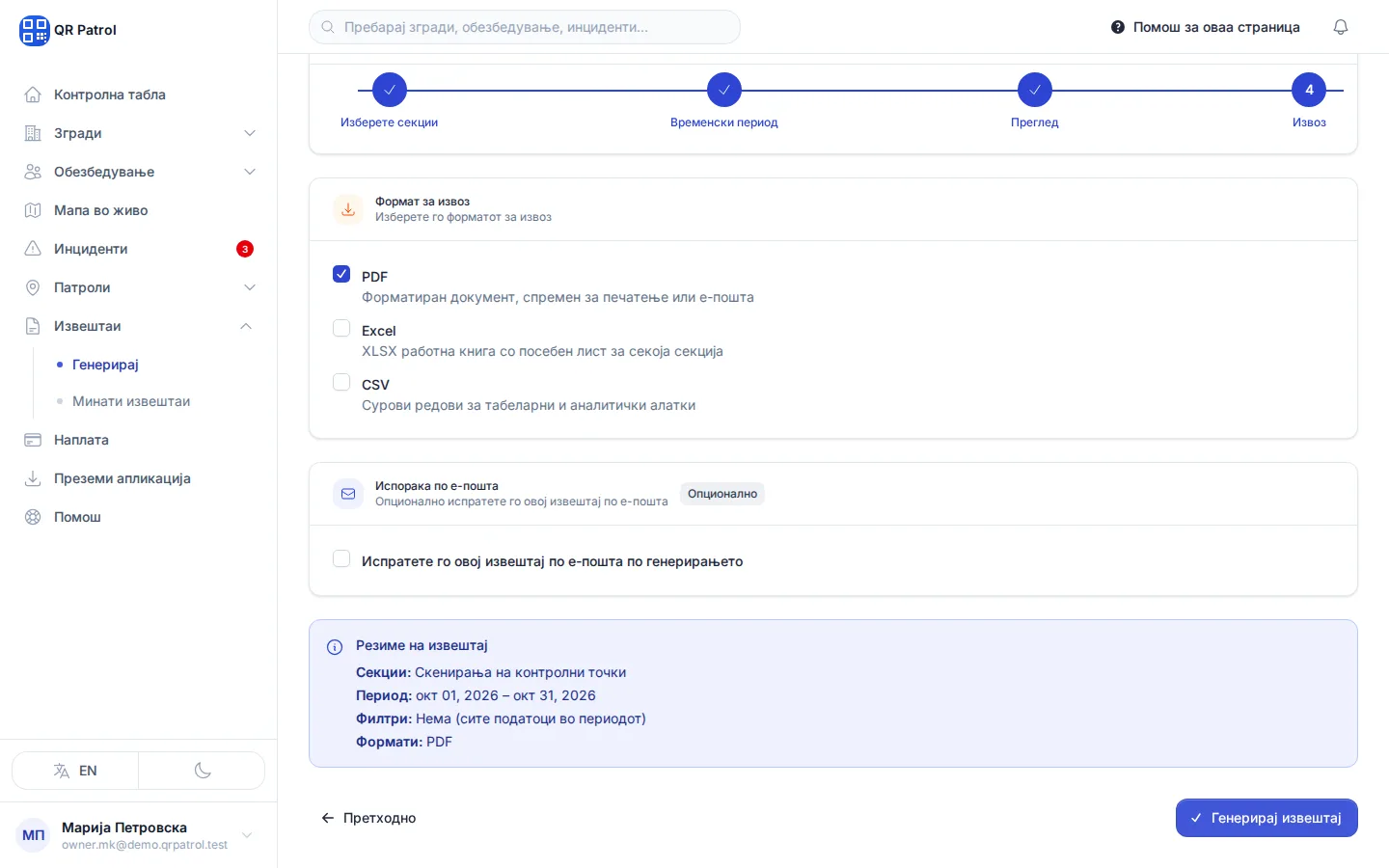Click the Згради building icon

33,133
